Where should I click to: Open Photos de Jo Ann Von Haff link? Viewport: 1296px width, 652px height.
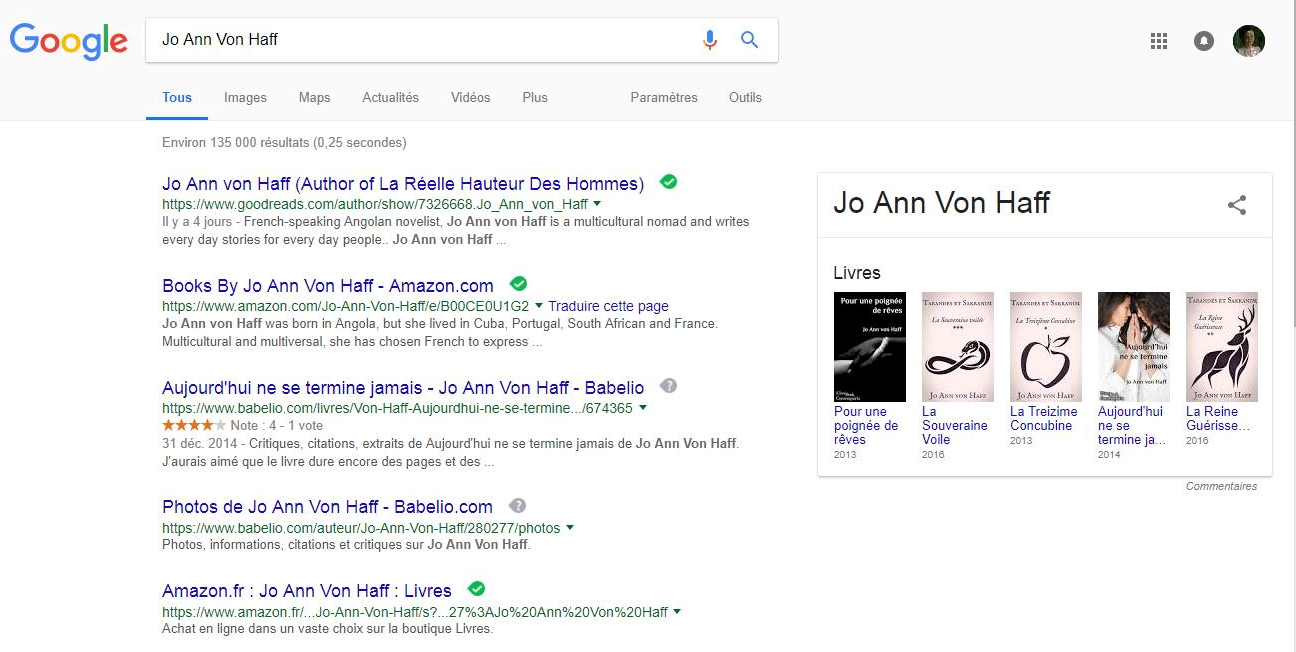[x=327, y=507]
